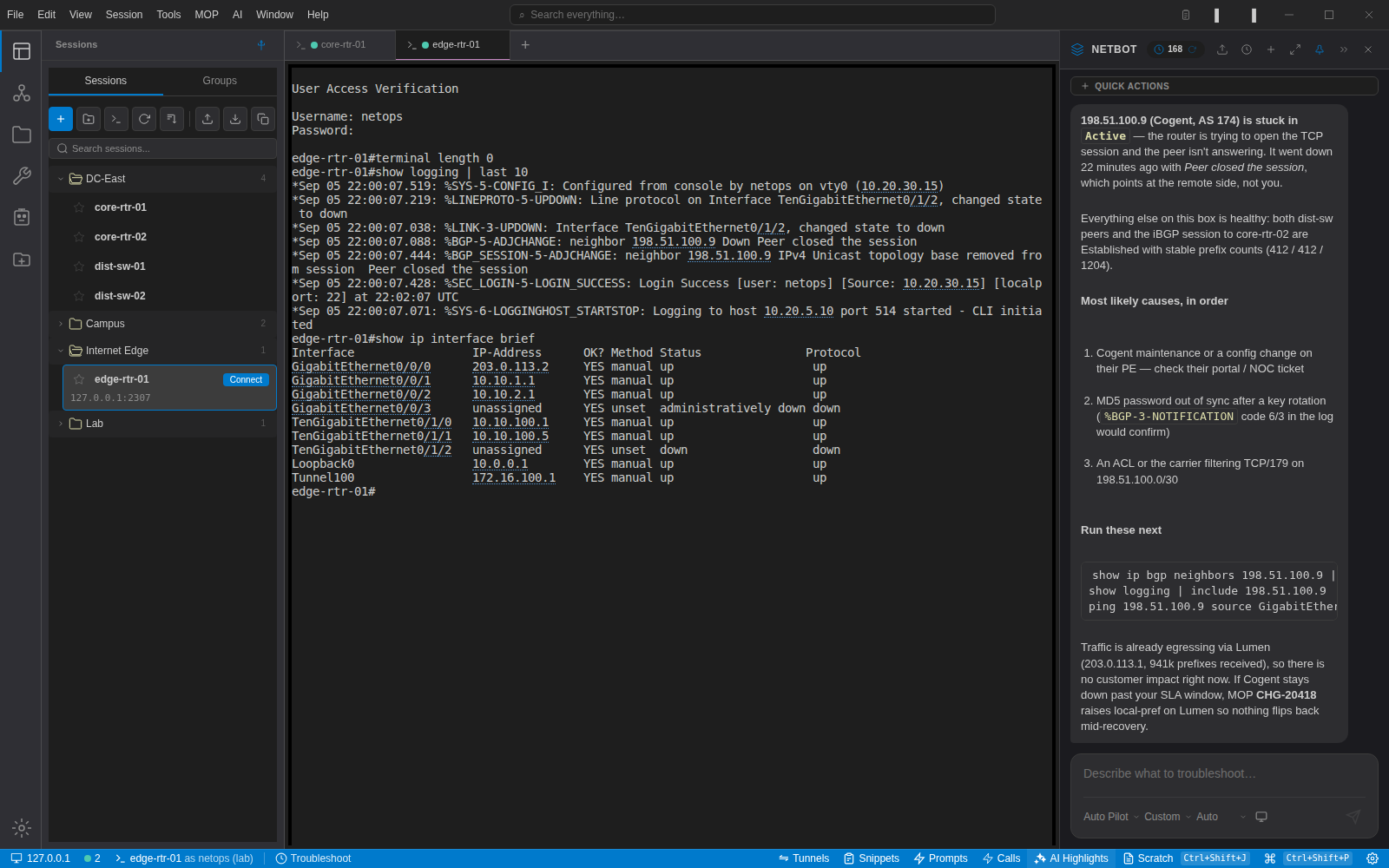Image resolution: width=1389 pixels, height=868 pixels.
Task: Click the Connect button on edge-rtr-01
Action: click(x=246, y=379)
